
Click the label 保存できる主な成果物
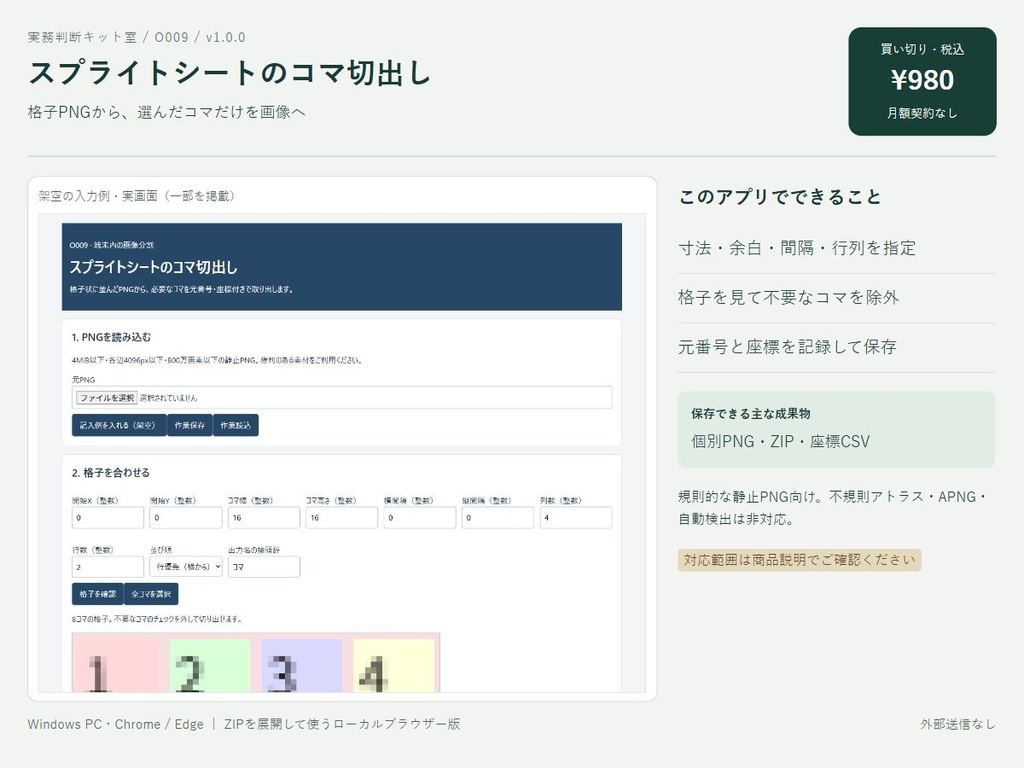tap(750, 413)
